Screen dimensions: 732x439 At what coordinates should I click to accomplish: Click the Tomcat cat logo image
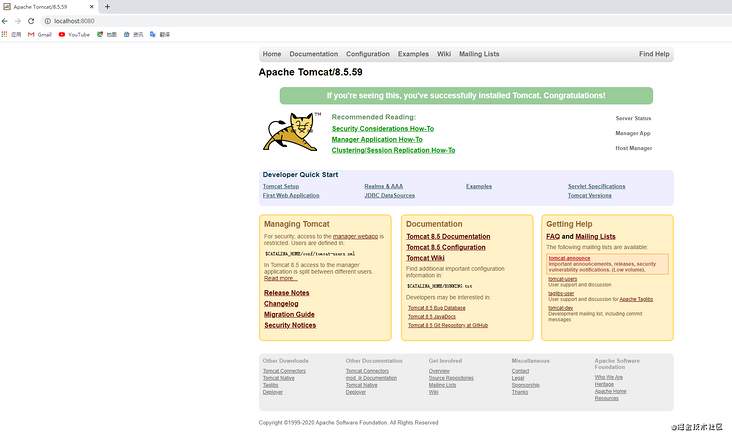[x=291, y=132]
